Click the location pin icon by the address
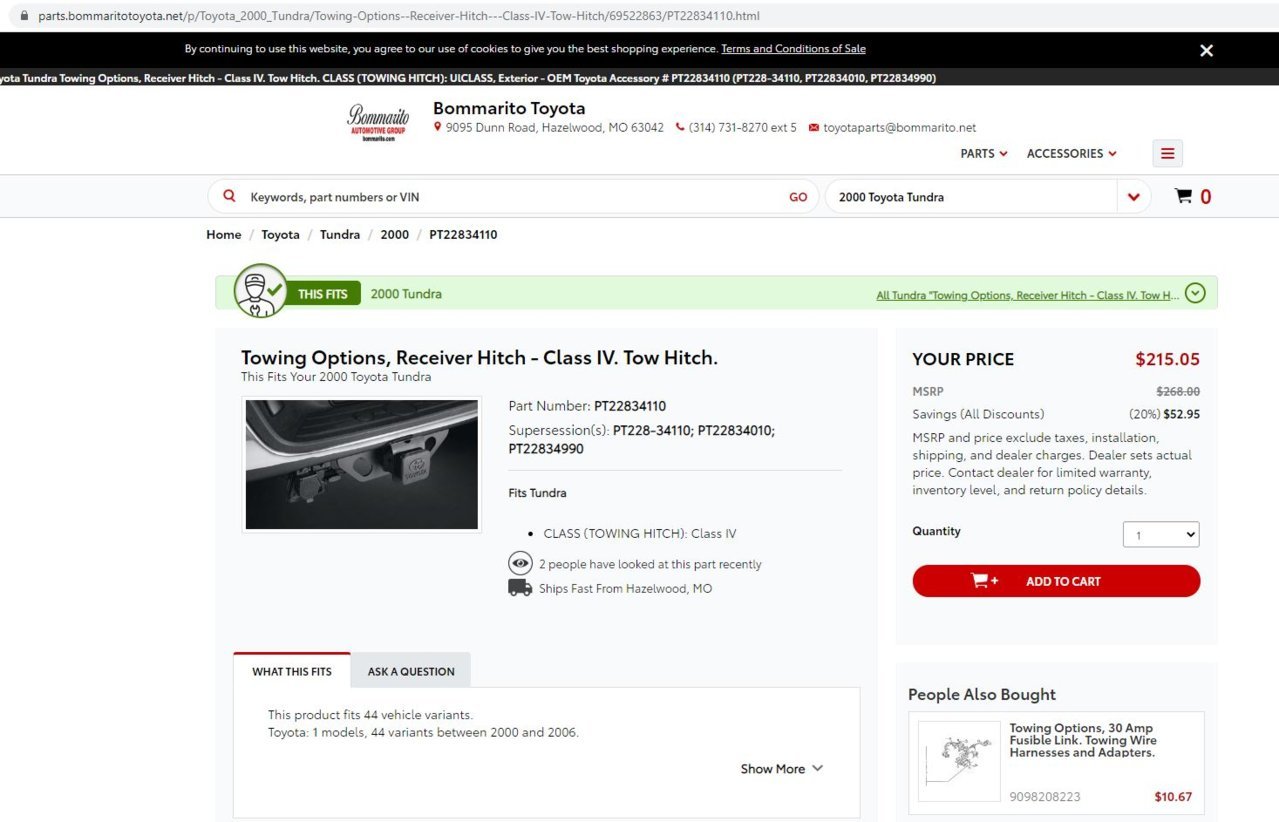This screenshot has width=1279, height=822. pyautogui.click(x=438, y=127)
